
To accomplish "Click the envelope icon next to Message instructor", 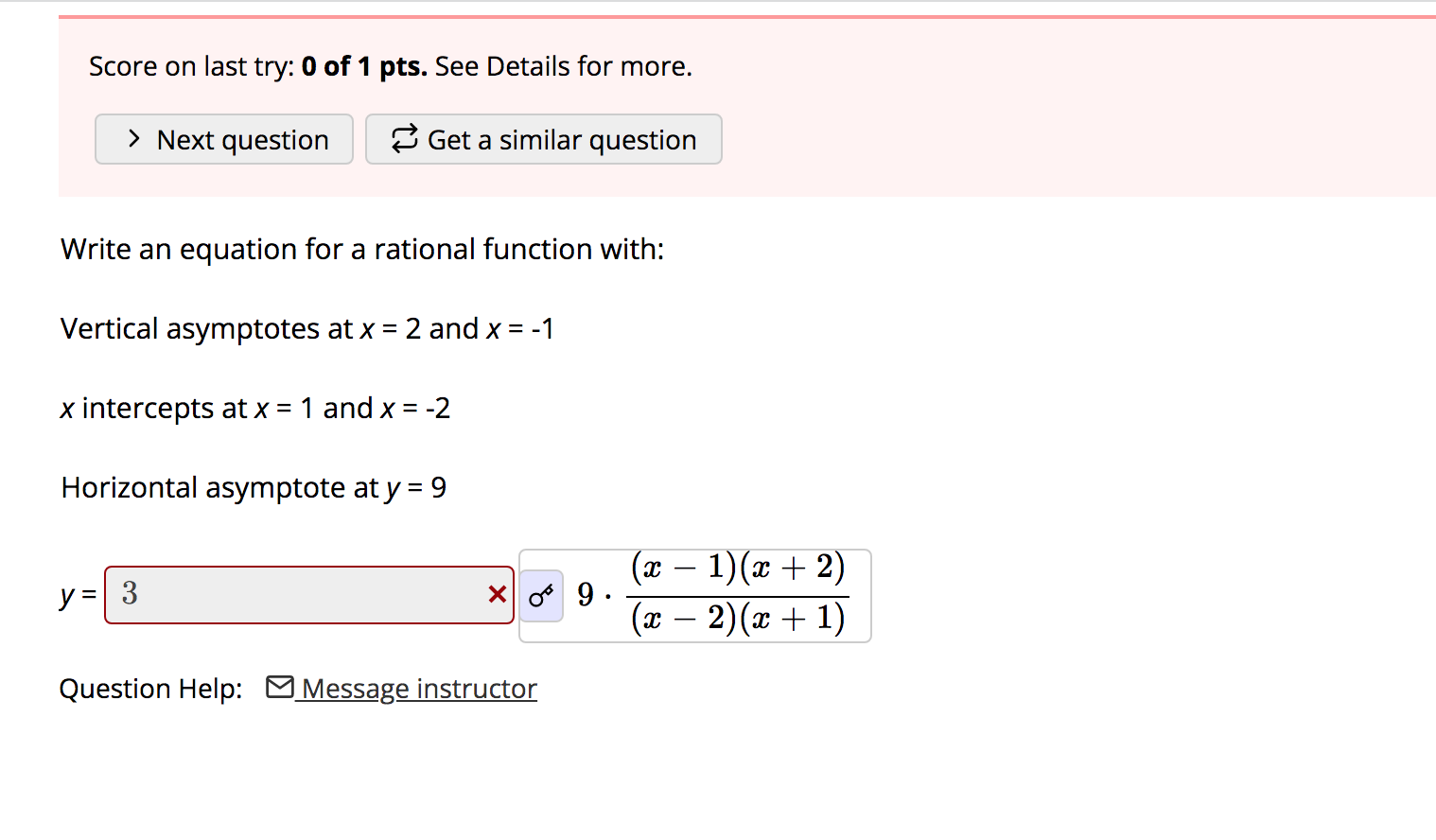I will pyautogui.click(x=280, y=687).
